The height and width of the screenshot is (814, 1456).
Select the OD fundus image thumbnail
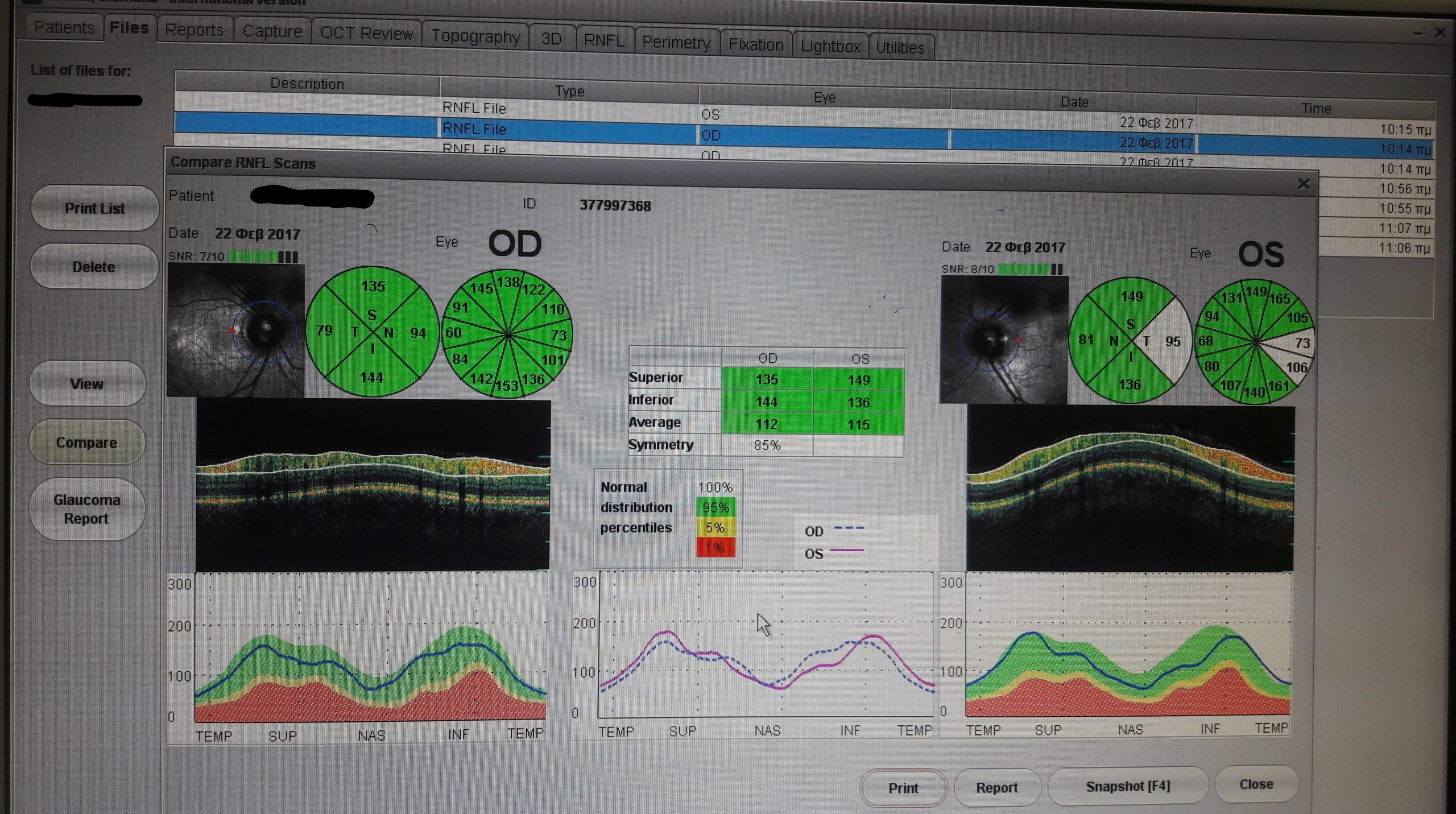pos(235,331)
